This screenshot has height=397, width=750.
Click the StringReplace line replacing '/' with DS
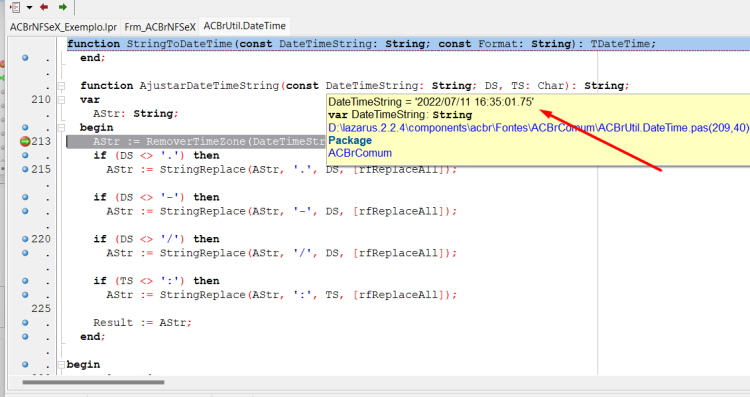281,253
